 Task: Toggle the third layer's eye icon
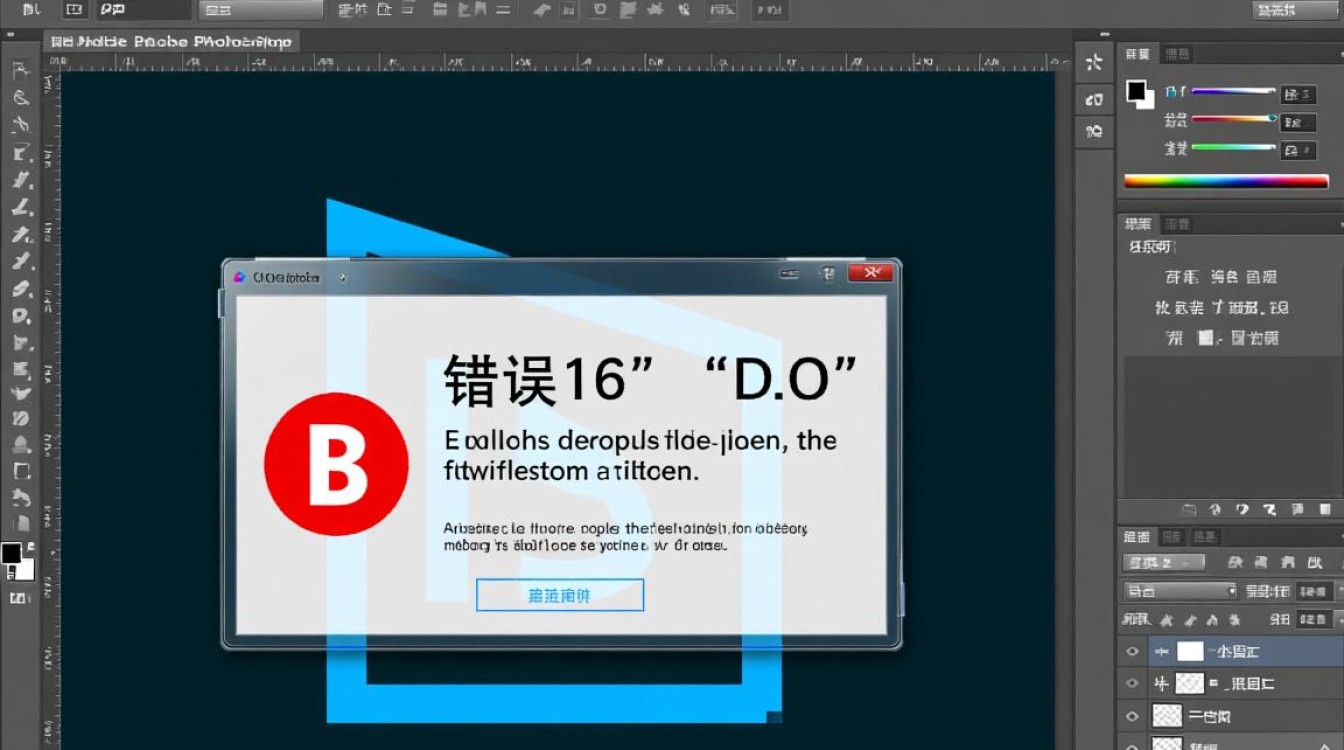[x=1132, y=716]
